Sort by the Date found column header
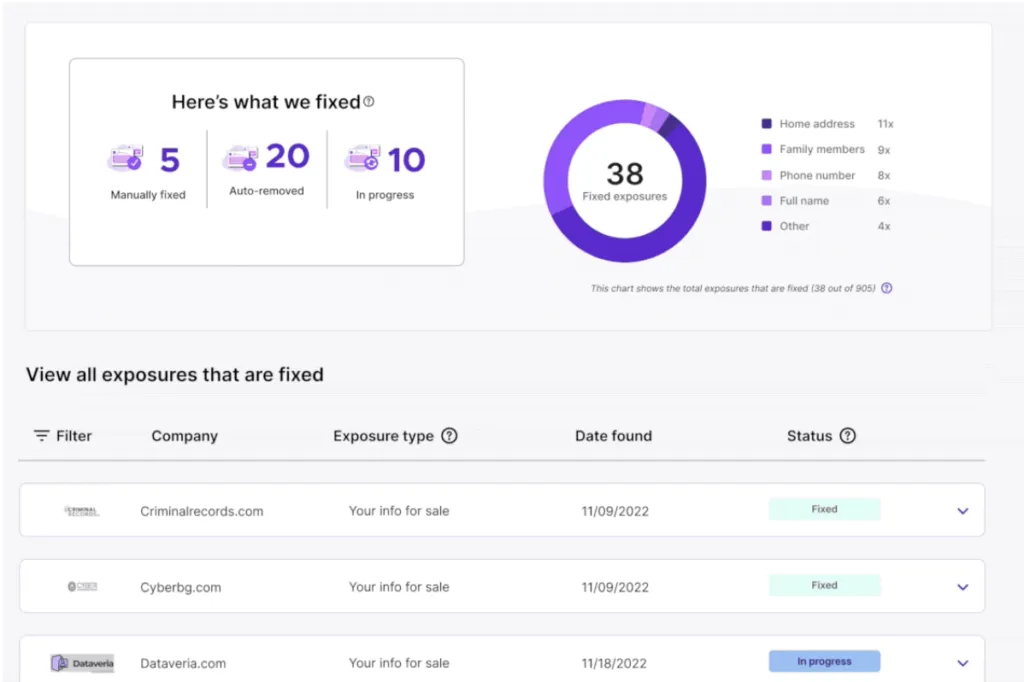1024x682 pixels. (613, 436)
